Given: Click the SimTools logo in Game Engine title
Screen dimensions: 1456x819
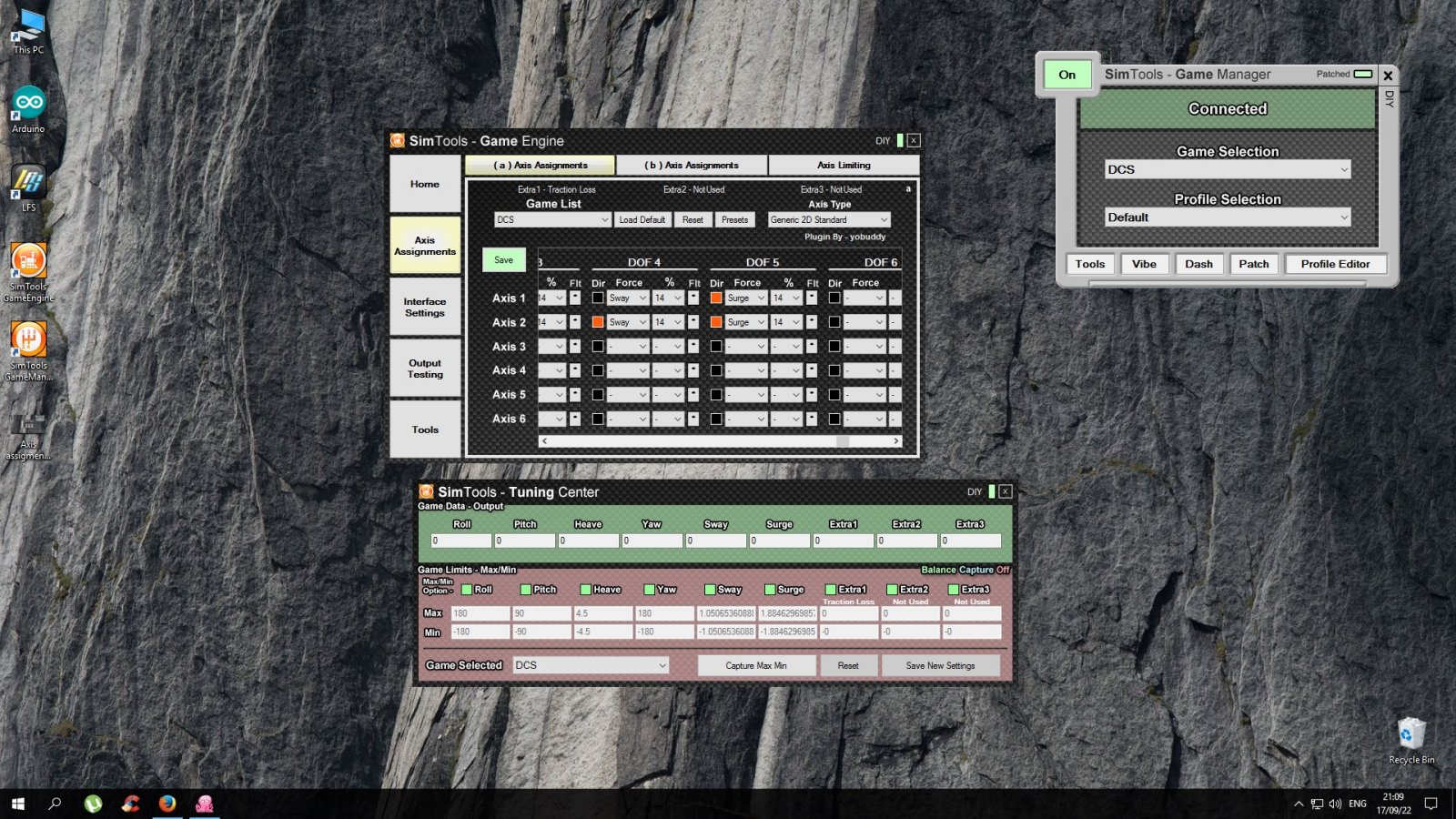Looking at the screenshot, I should click(398, 140).
